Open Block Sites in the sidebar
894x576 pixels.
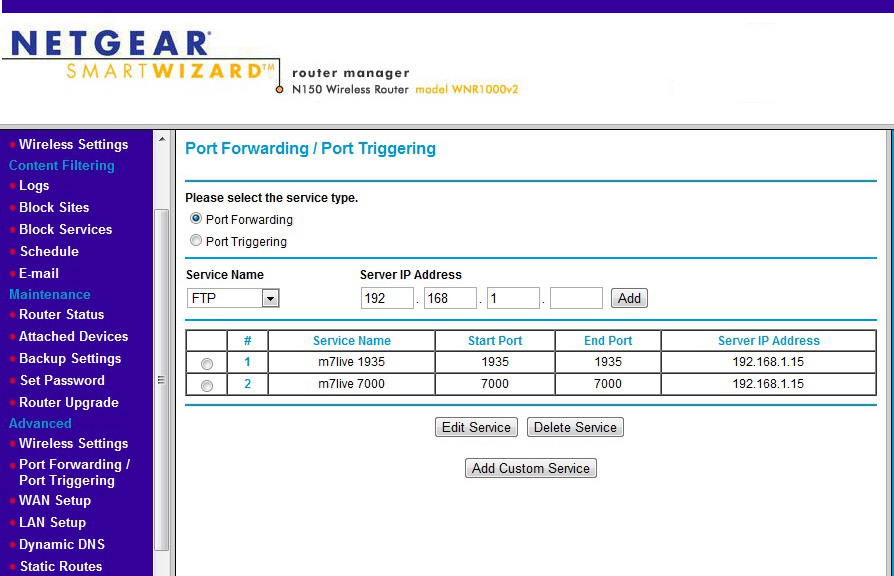54,207
